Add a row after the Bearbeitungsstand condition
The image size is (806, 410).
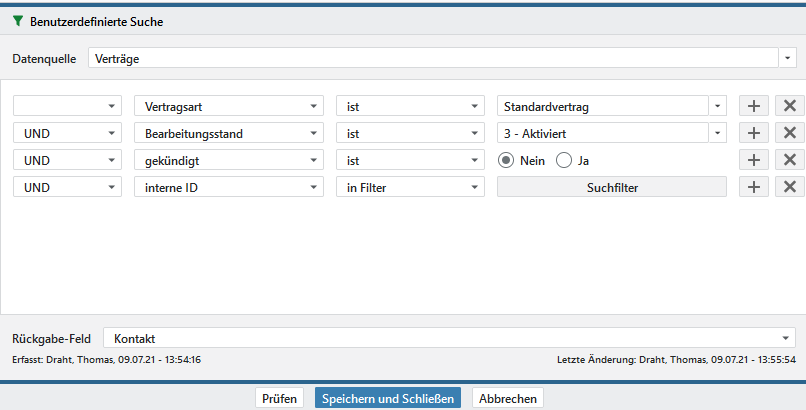click(754, 133)
